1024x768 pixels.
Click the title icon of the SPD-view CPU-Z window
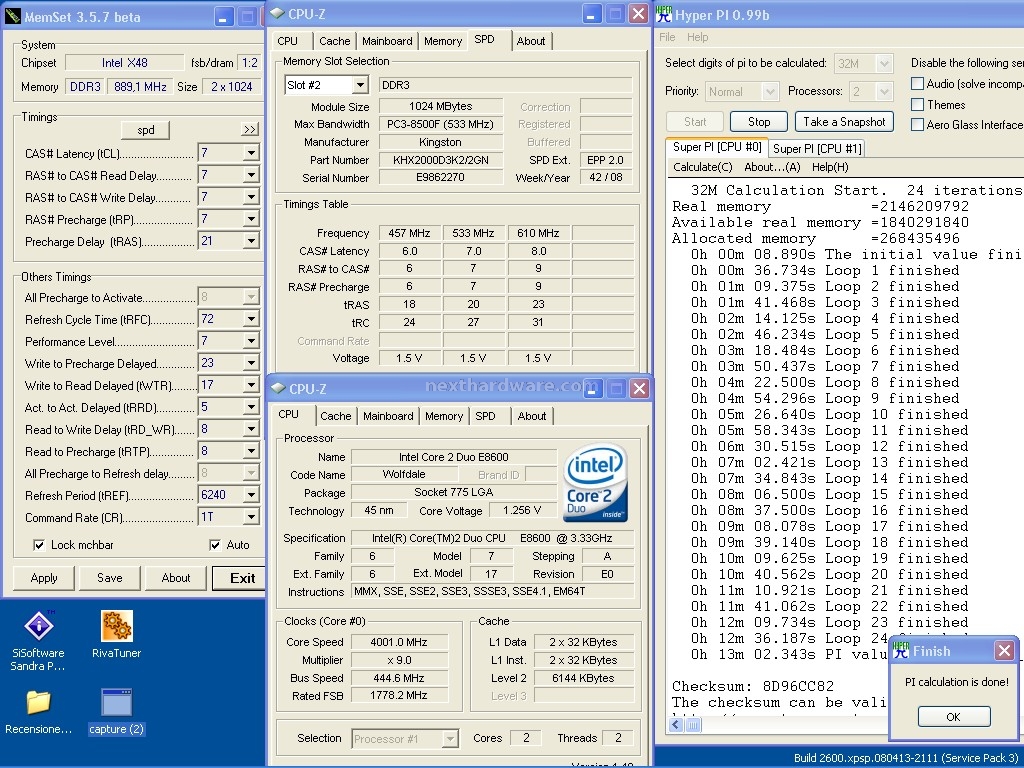pos(277,14)
